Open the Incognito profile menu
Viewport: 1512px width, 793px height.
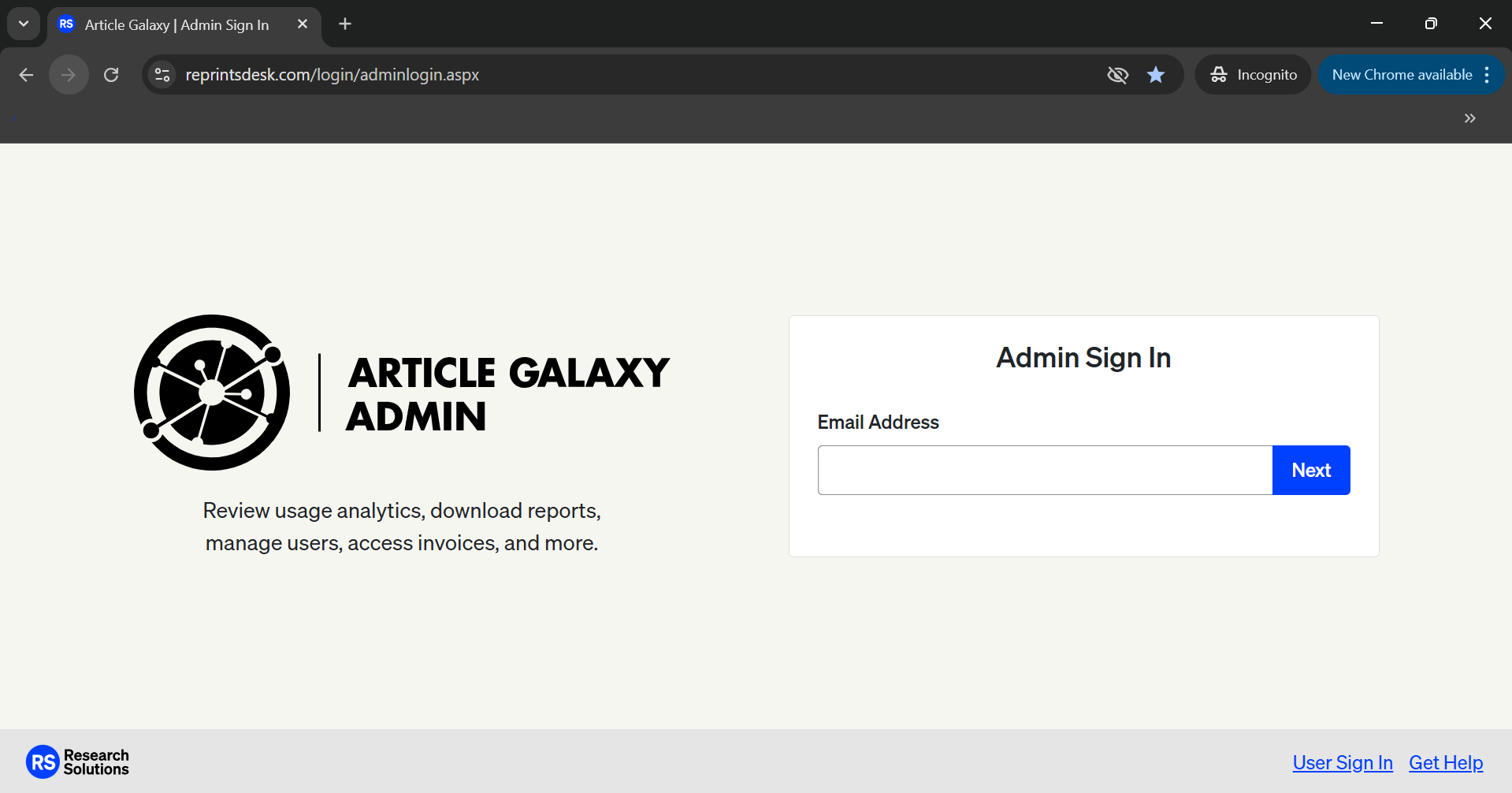click(x=1253, y=74)
